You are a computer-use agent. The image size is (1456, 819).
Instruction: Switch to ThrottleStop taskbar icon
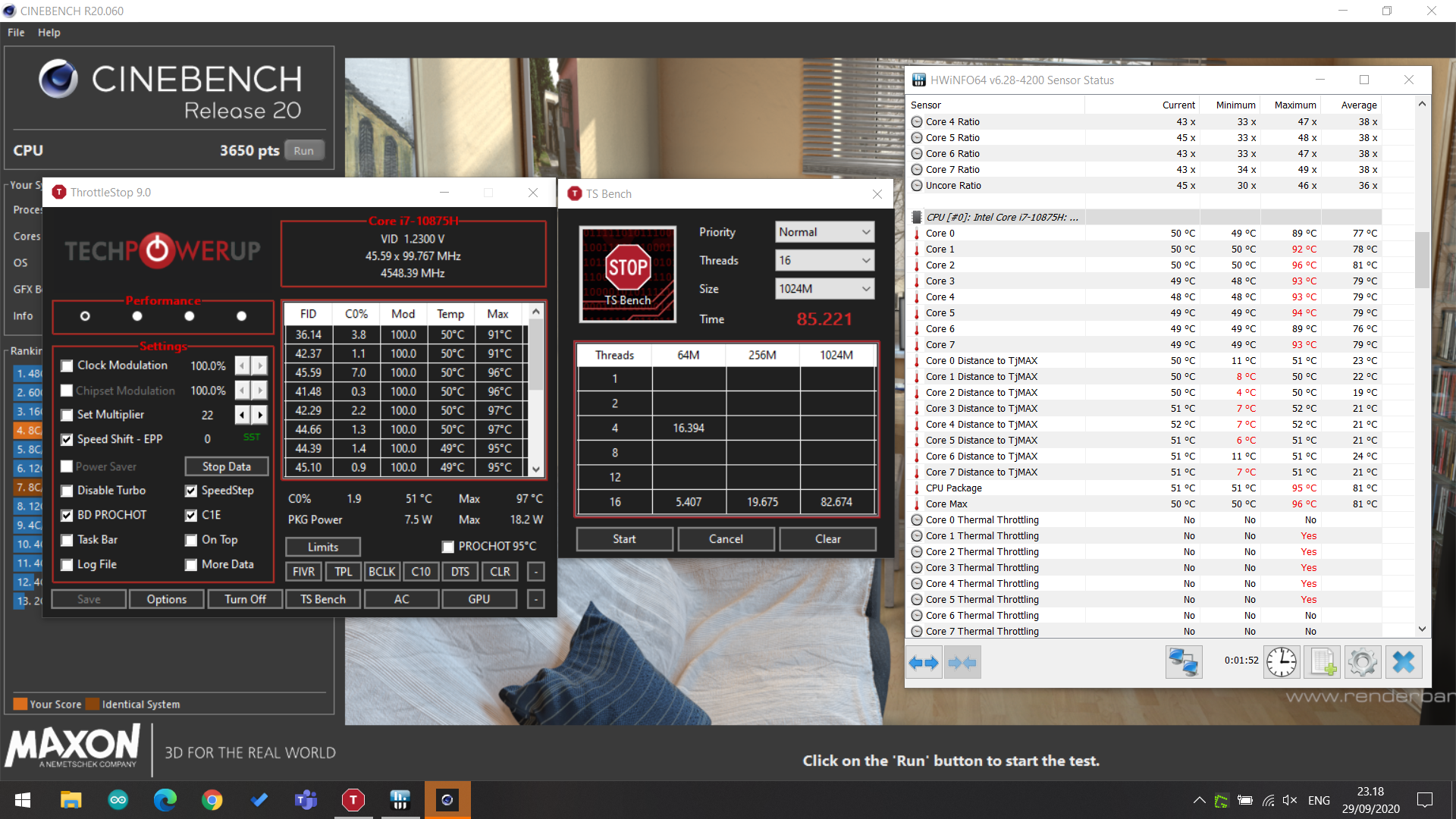point(353,800)
